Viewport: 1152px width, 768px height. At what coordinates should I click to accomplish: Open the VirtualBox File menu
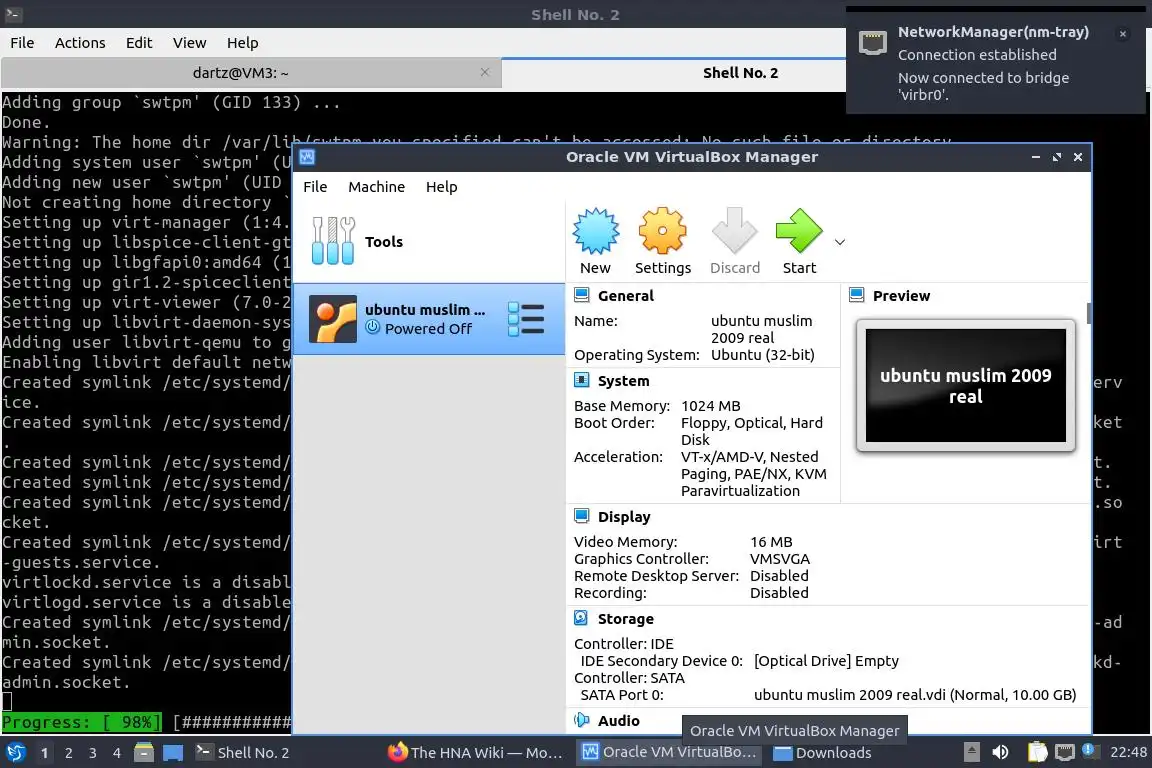315,187
